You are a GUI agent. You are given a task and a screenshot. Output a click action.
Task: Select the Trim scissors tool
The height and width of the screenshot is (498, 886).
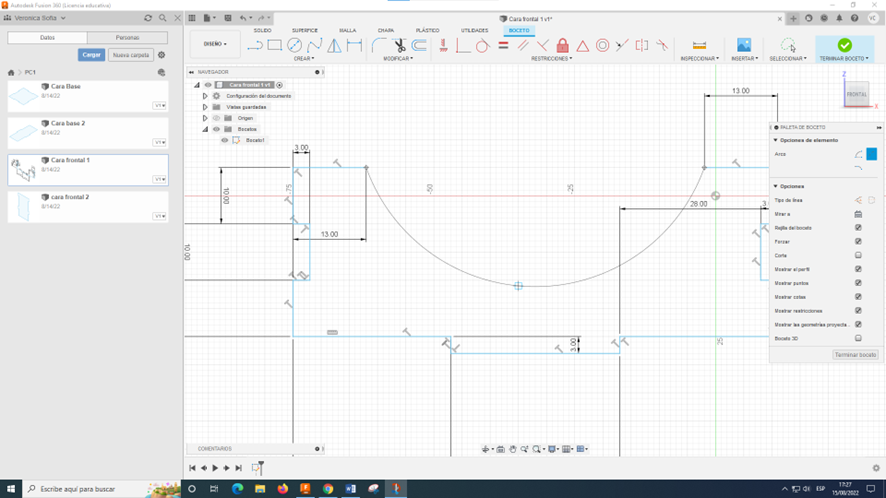[399, 45]
